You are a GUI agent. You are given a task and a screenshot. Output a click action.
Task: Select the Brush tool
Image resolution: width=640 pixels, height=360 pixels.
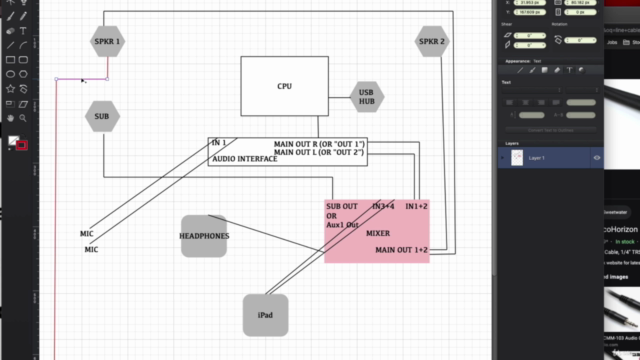11,16
